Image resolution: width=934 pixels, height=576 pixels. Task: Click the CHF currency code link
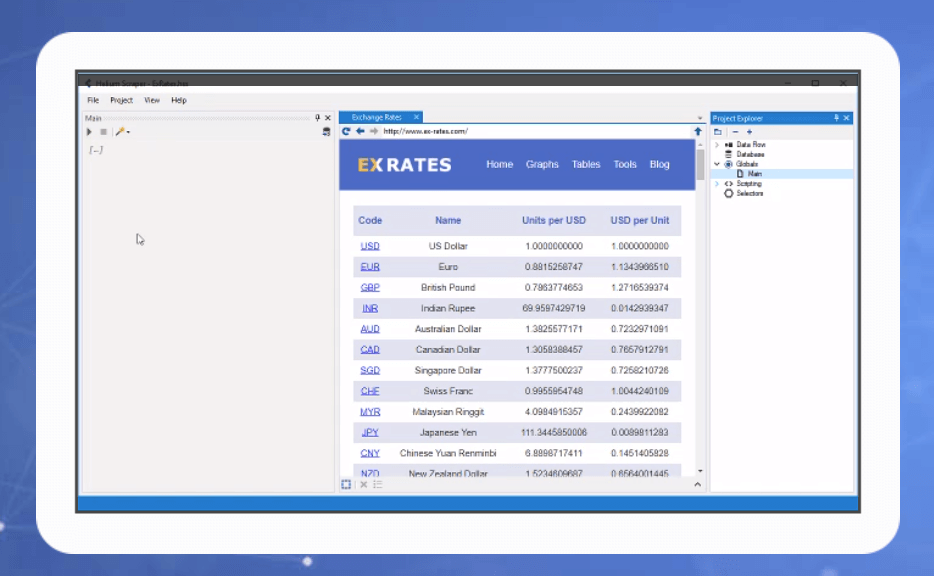pyautogui.click(x=370, y=391)
